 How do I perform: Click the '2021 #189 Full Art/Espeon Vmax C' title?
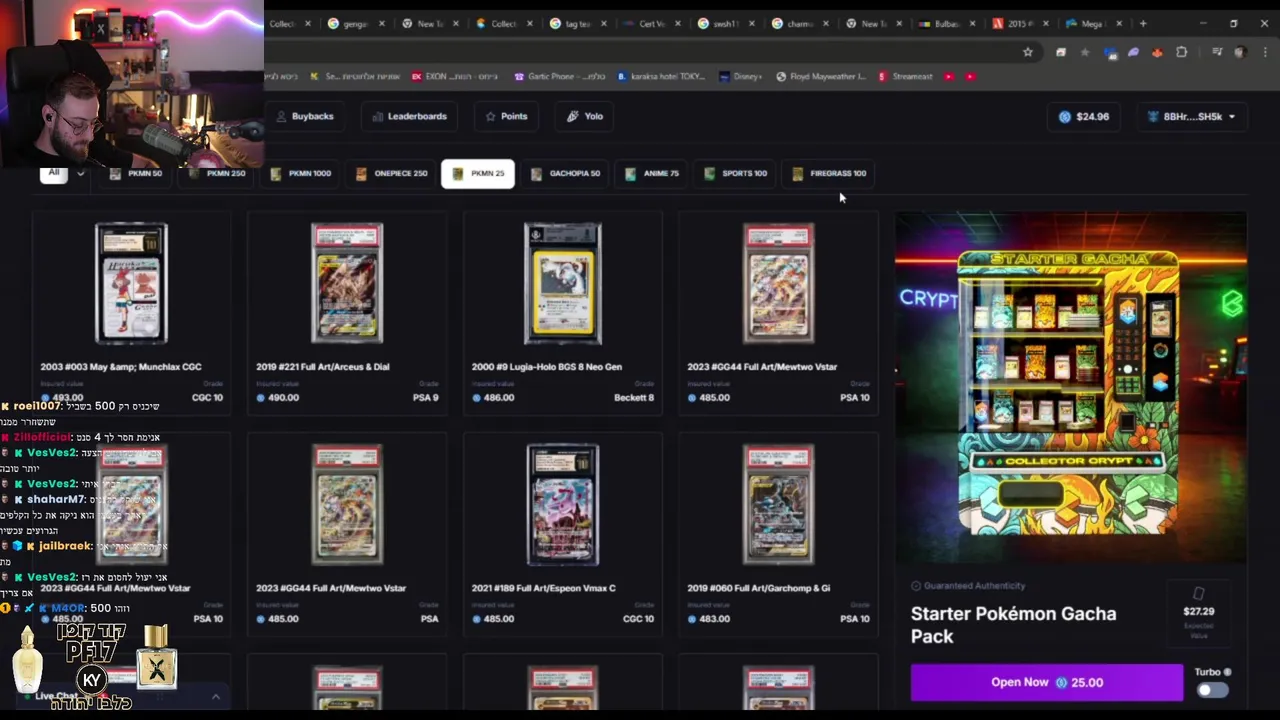point(543,588)
